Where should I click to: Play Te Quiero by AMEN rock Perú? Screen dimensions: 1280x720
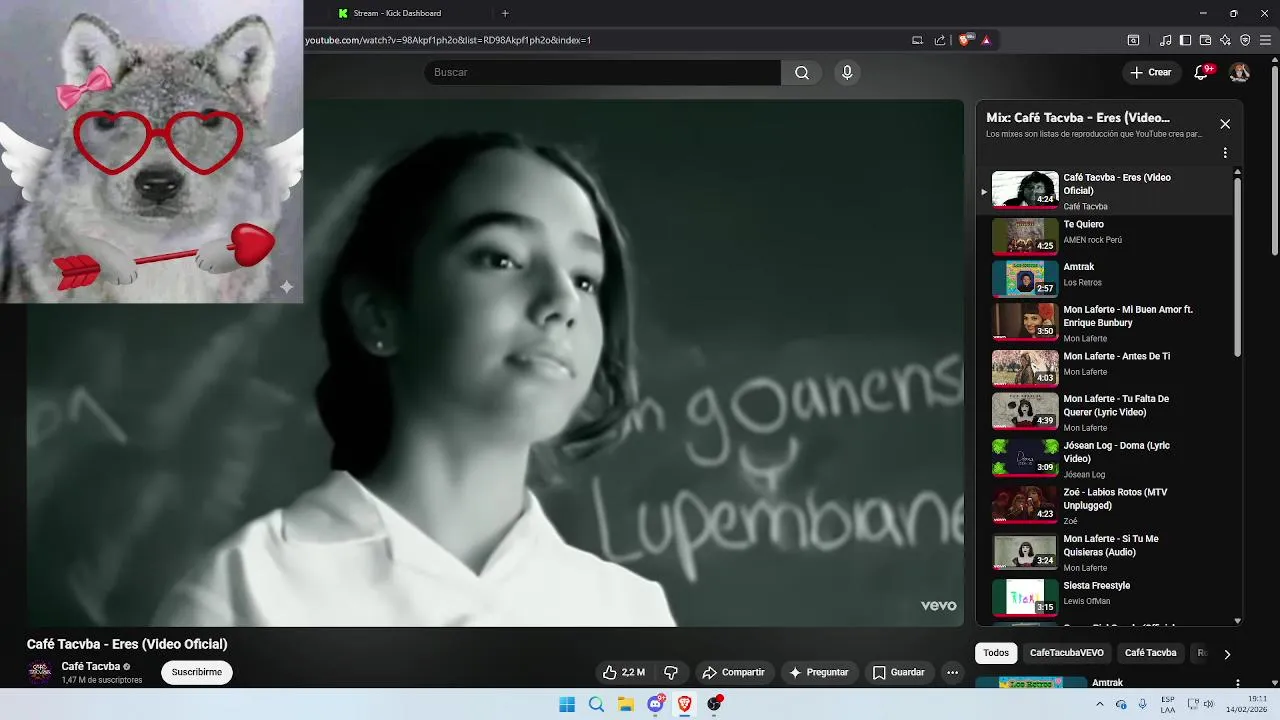pos(1105,236)
